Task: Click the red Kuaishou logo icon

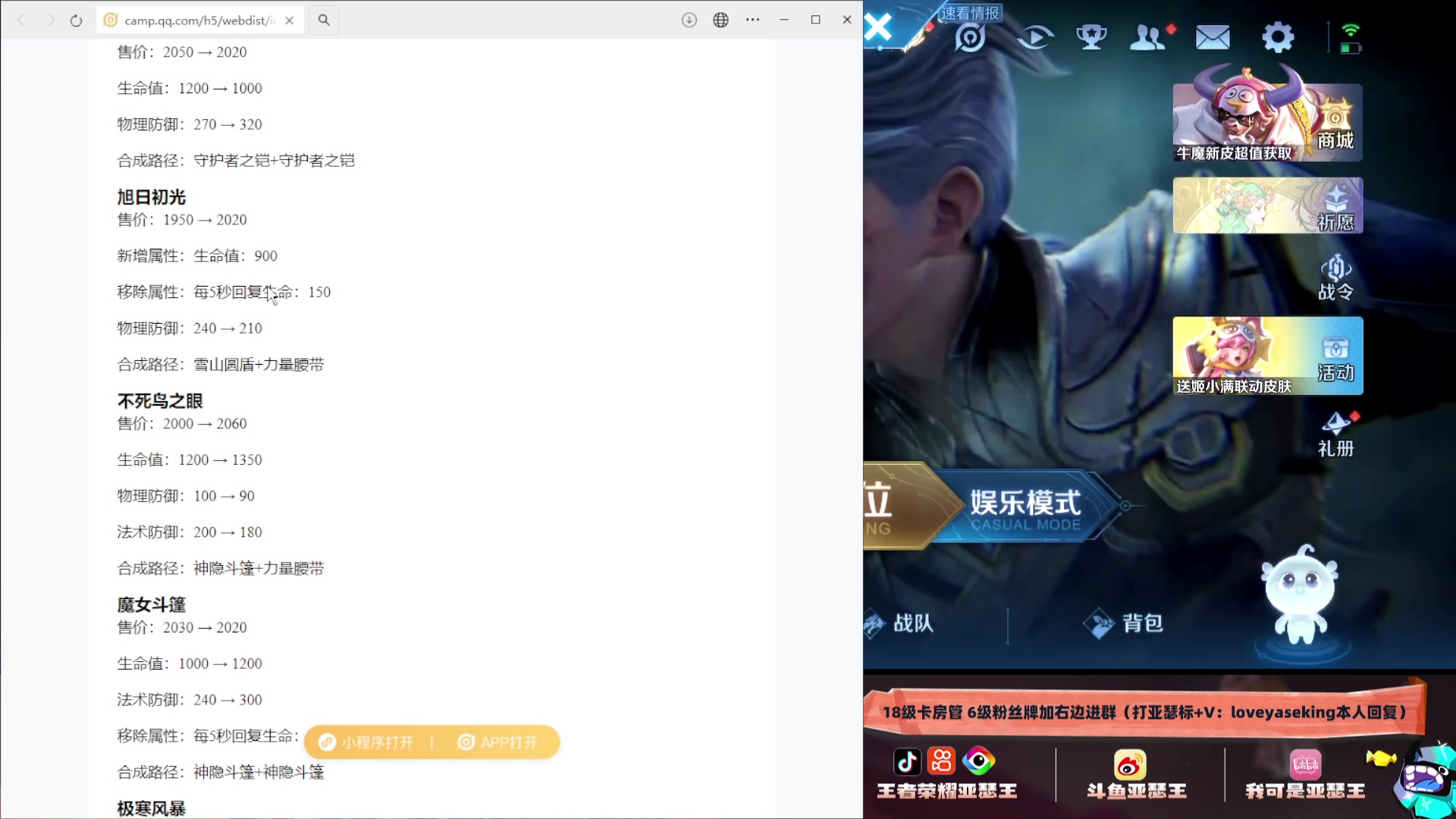Action: coord(942,761)
